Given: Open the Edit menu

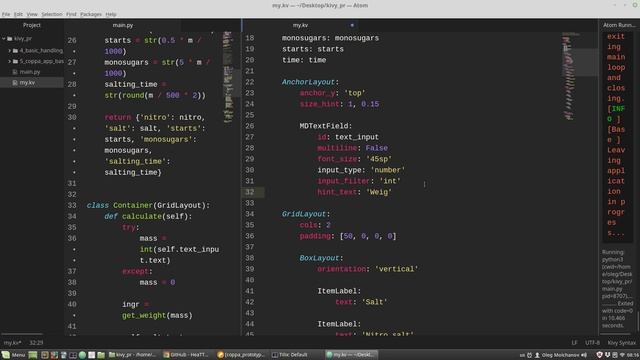Looking at the screenshot, I should tap(18, 14).
